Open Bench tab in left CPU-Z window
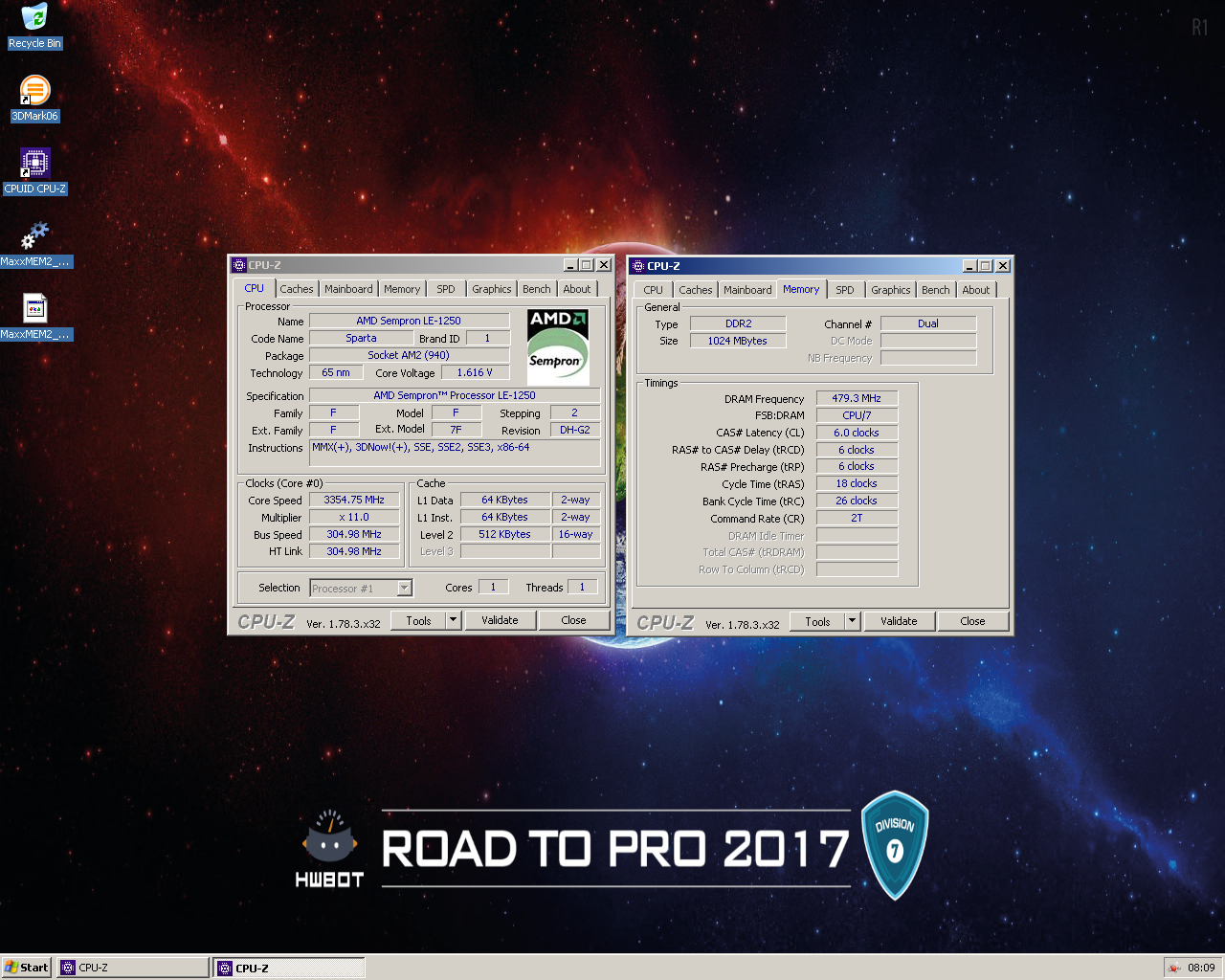Viewport: 1225px width, 980px height. [537, 289]
